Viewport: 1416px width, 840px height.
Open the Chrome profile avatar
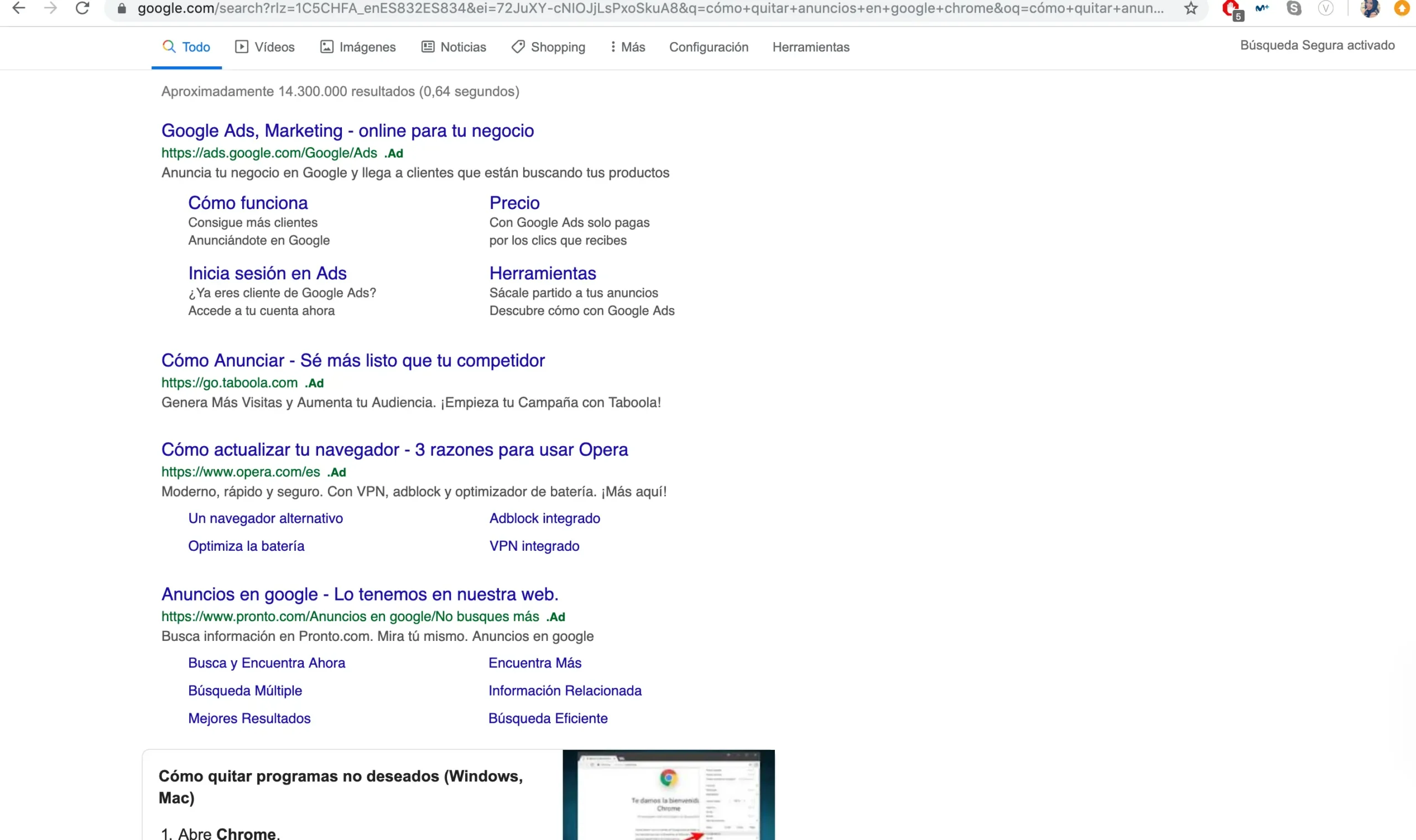coord(1370,8)
